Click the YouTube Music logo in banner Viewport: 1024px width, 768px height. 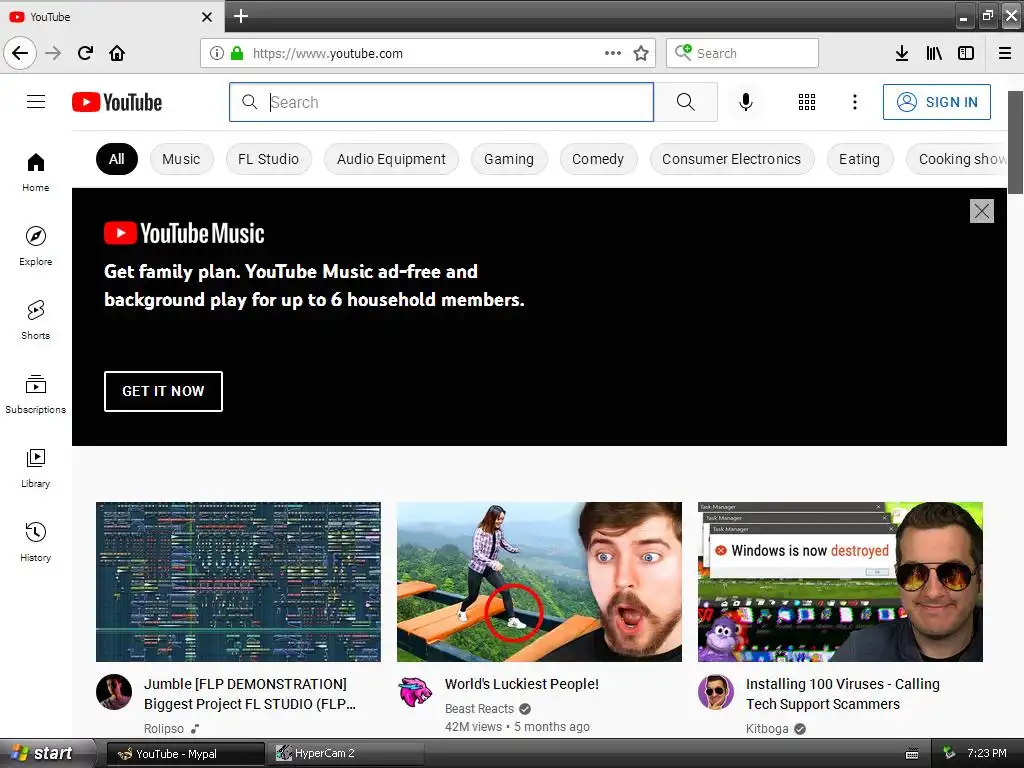pos(184,233)
